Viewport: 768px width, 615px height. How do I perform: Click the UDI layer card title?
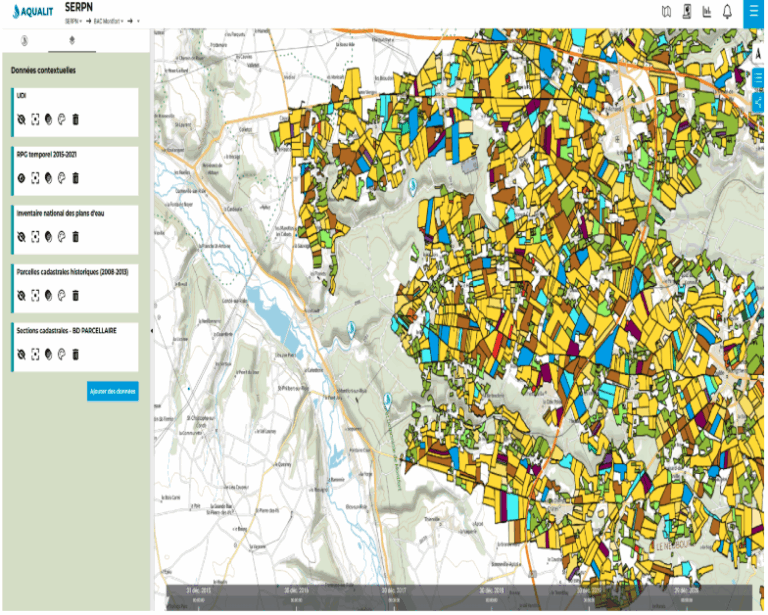point(21,95)
